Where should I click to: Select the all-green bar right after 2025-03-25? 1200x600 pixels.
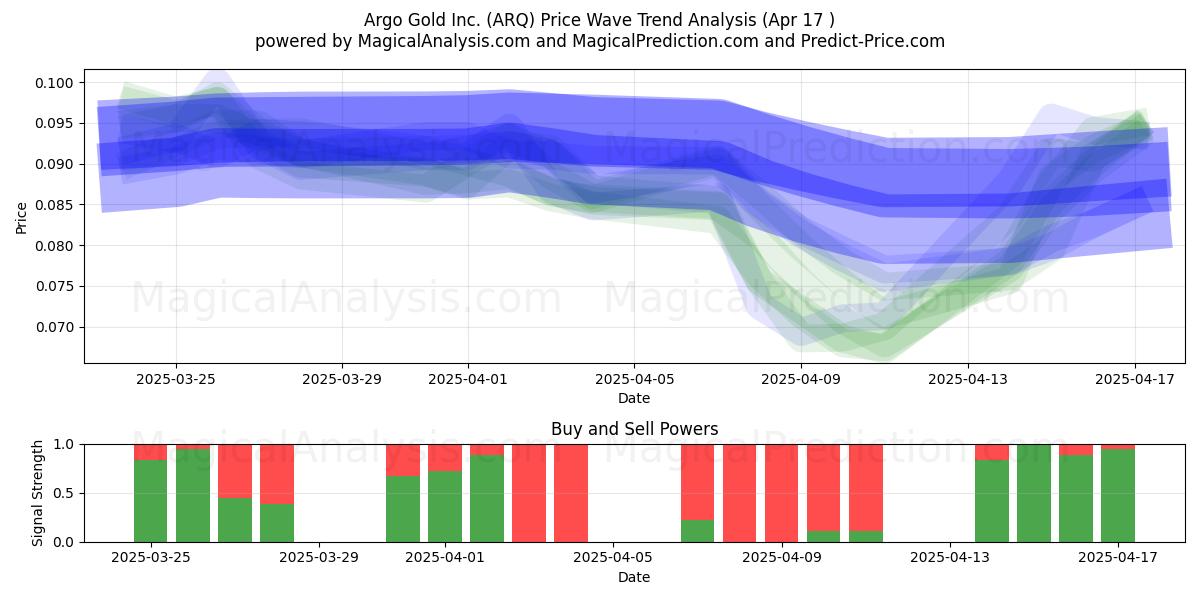click(x=192, y=495)
